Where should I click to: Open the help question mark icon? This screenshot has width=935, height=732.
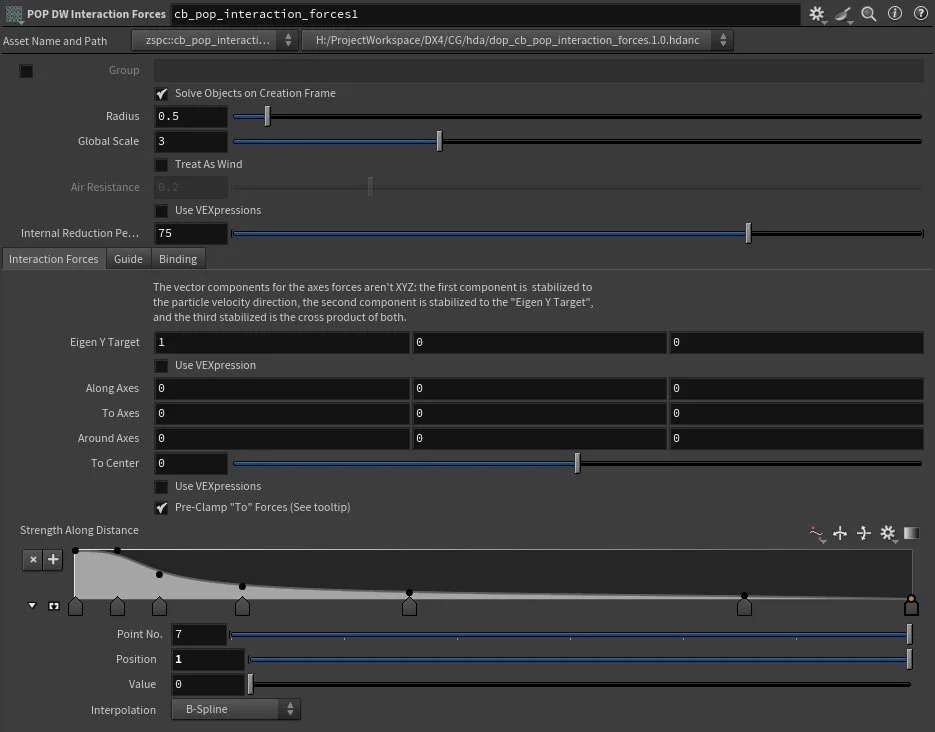pos(921,13)
